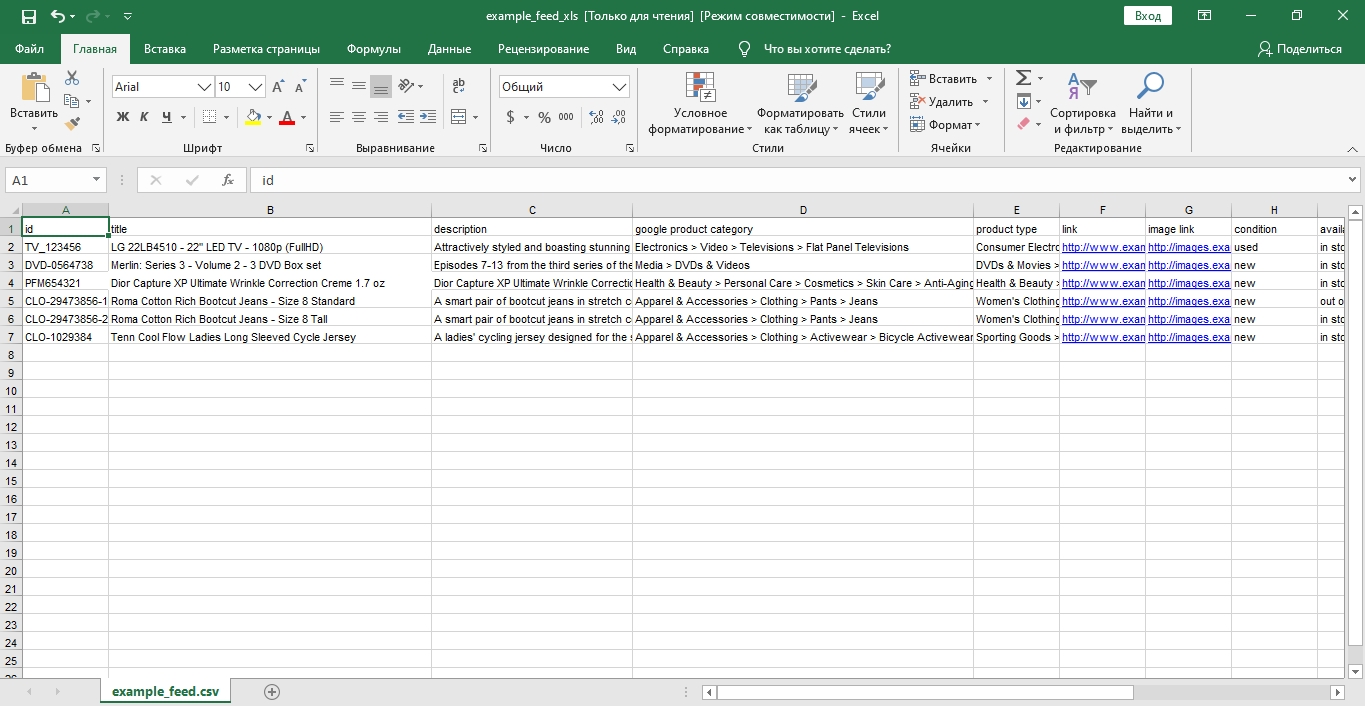This screenshot has height=706, width=1365.
Task: Open Условное форматирование menu
Action: click(700, 103)
